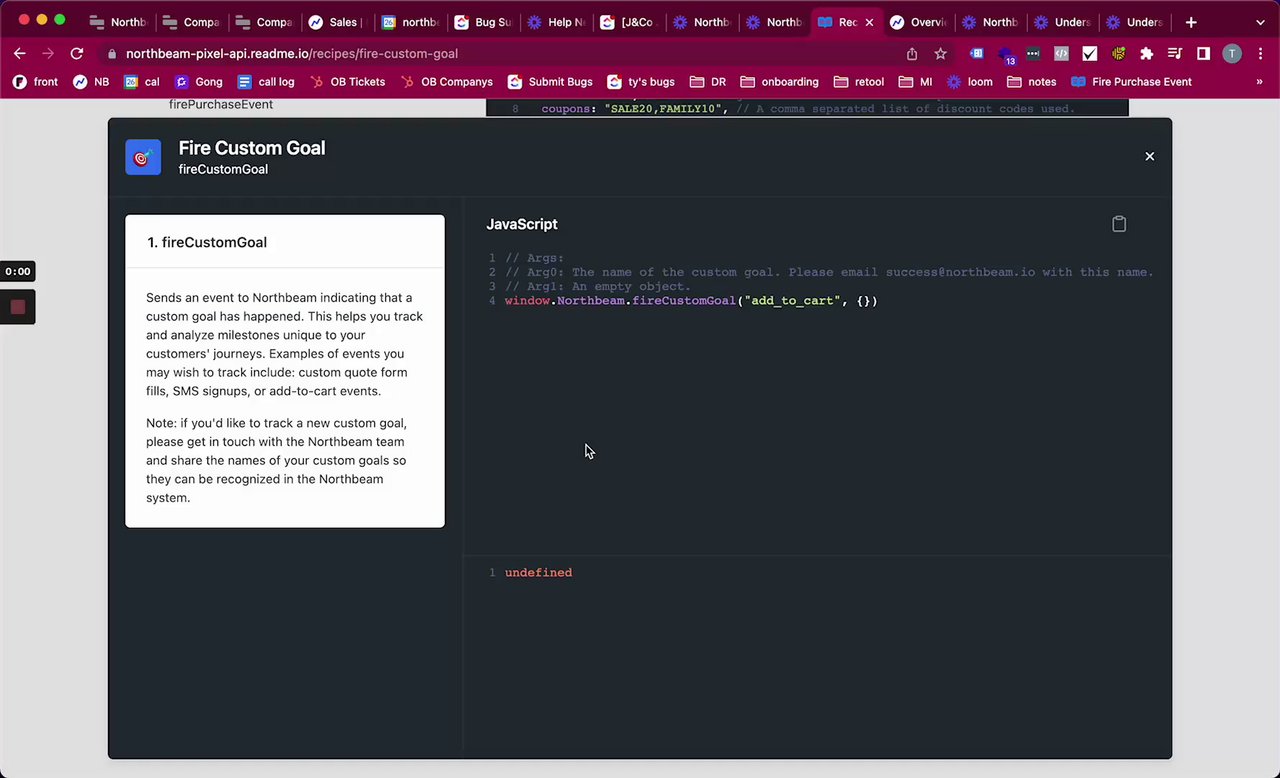Click the JavaScript heading

coord(522,224)
